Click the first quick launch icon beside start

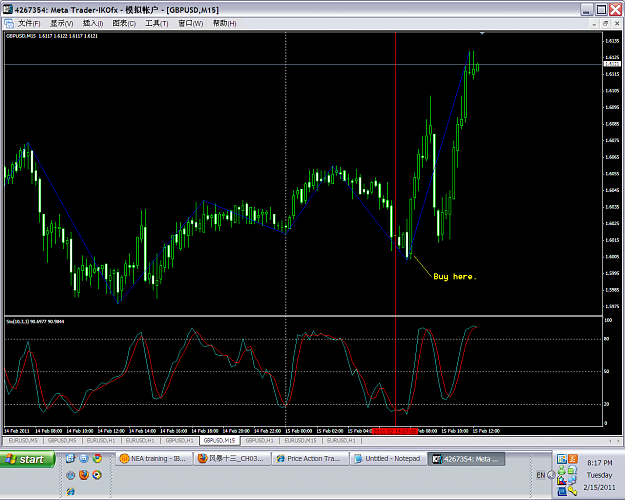tap(71, 458)
